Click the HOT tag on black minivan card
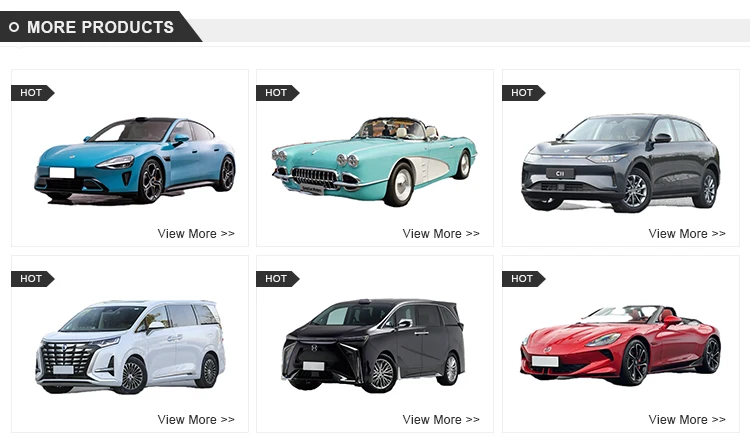 [277, 279]
